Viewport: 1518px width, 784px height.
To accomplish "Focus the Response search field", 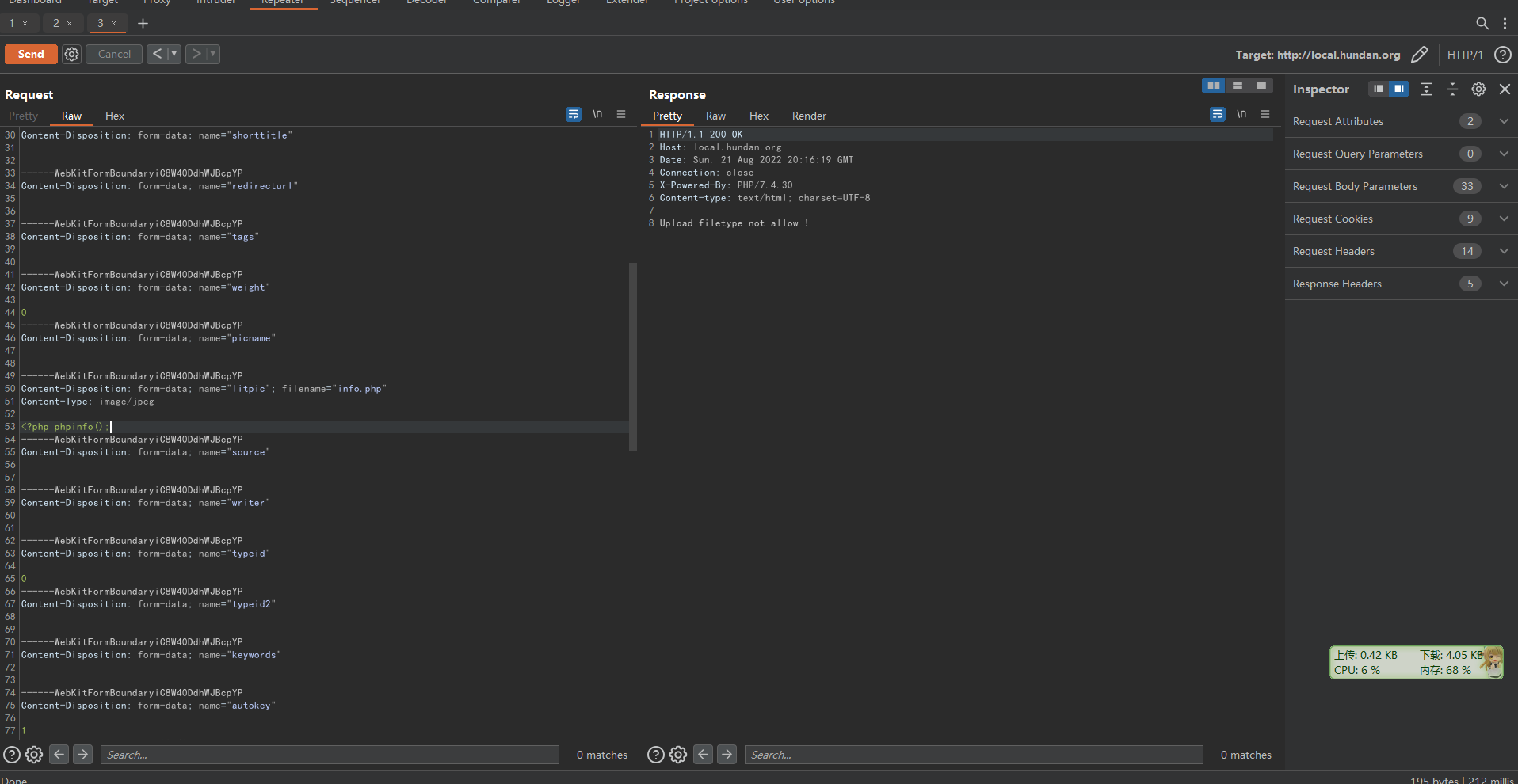I will (974, 755).
